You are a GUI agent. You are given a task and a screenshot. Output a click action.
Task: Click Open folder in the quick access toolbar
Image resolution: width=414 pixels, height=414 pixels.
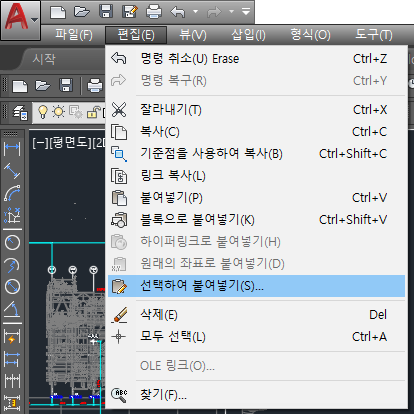[x=82, y=12]
